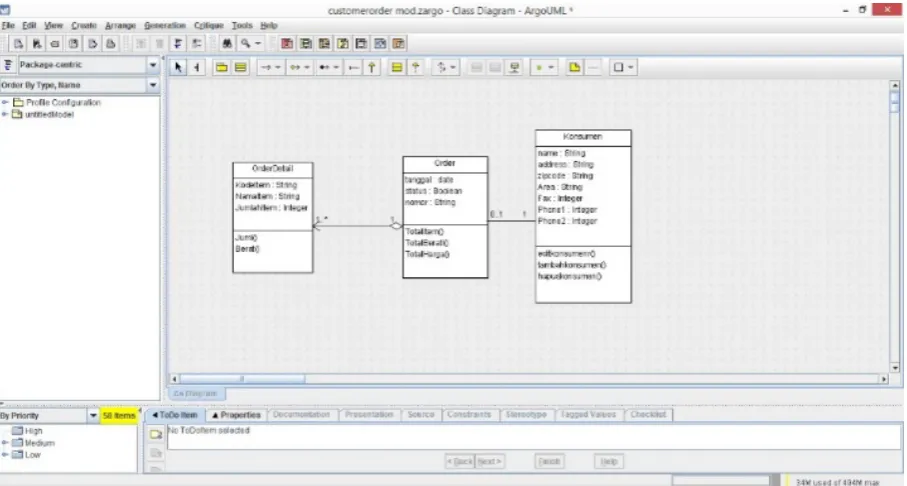Expand the Medium priority folder
This screenshot has width=907, height=486.
(x=5, y=443)
